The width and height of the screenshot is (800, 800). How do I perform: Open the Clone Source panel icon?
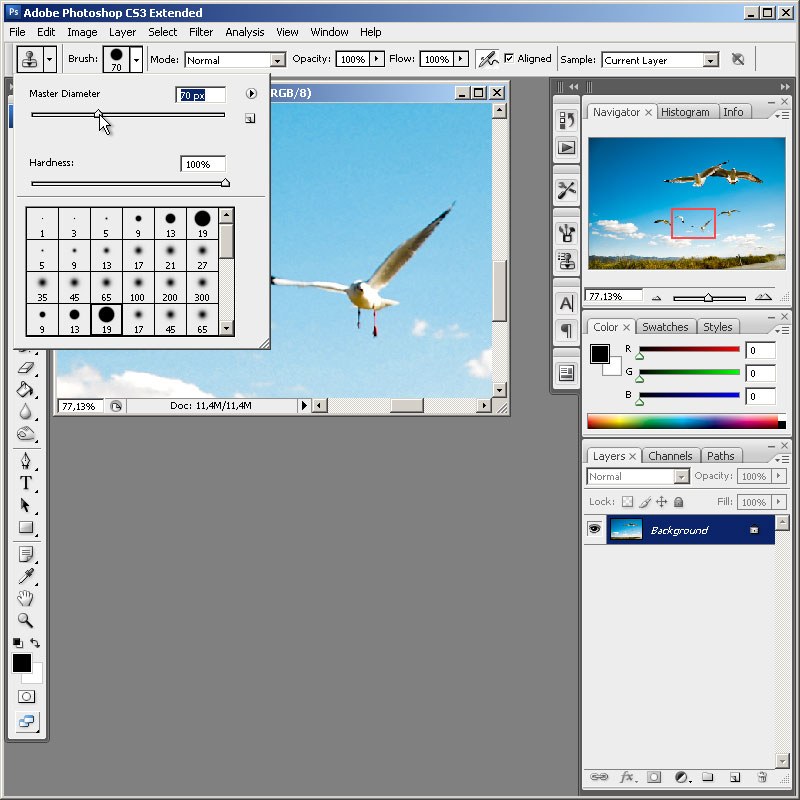(566, 261)
